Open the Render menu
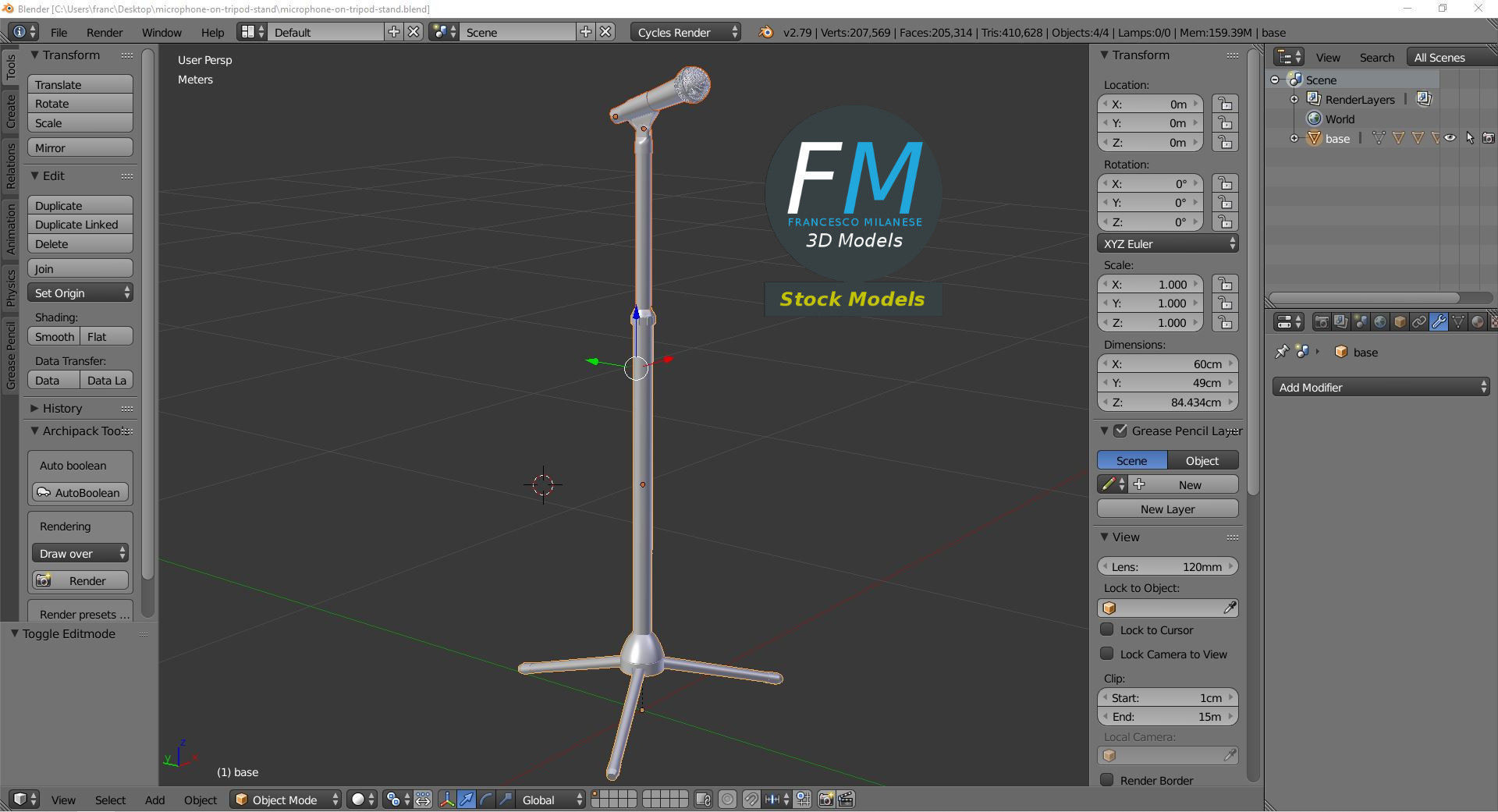The height and width of the screenshot is (812, 1498). pyautogui.click(x=105, y=32)
